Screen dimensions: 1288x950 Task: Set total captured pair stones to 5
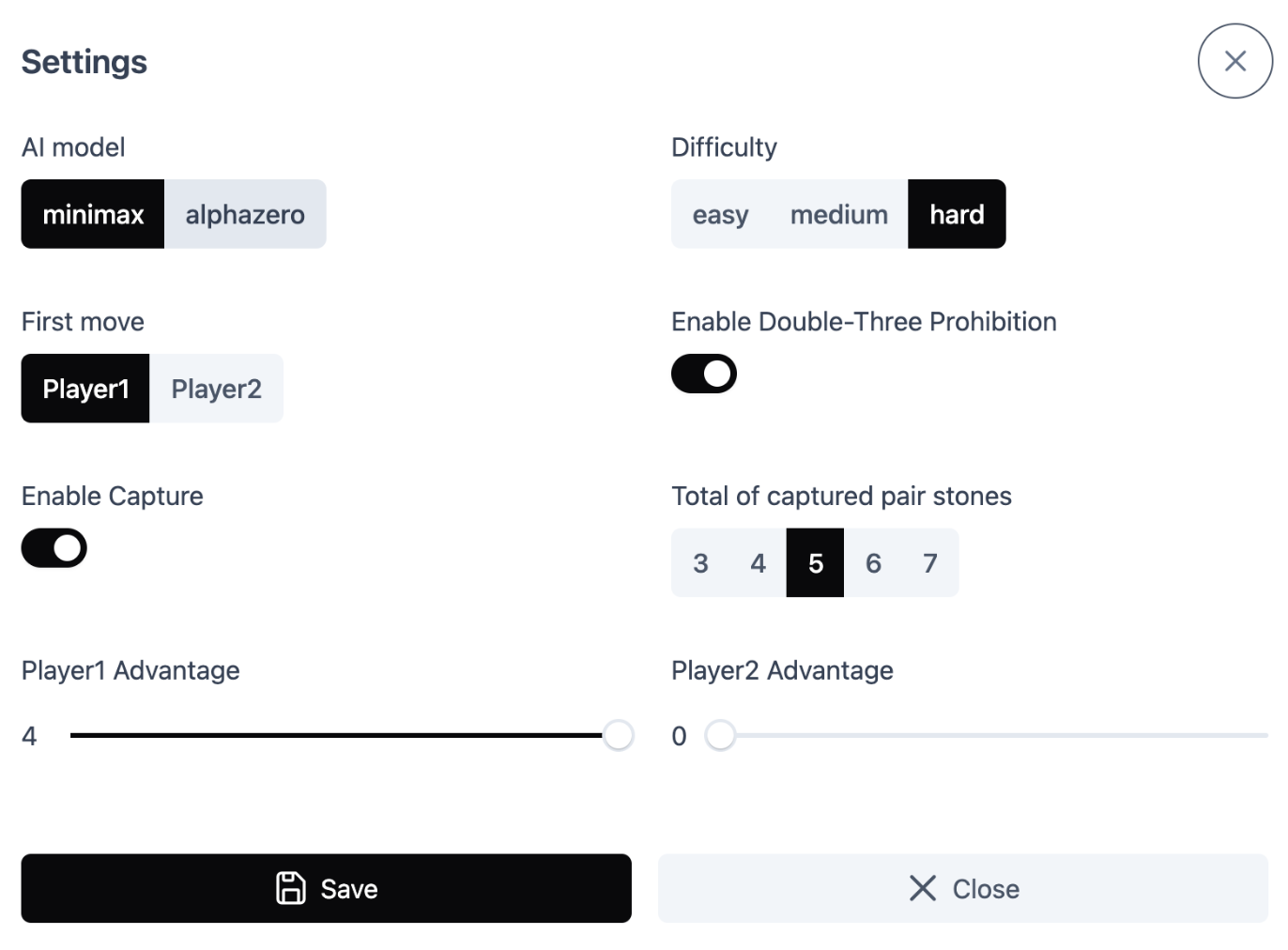tap(815, 563)
